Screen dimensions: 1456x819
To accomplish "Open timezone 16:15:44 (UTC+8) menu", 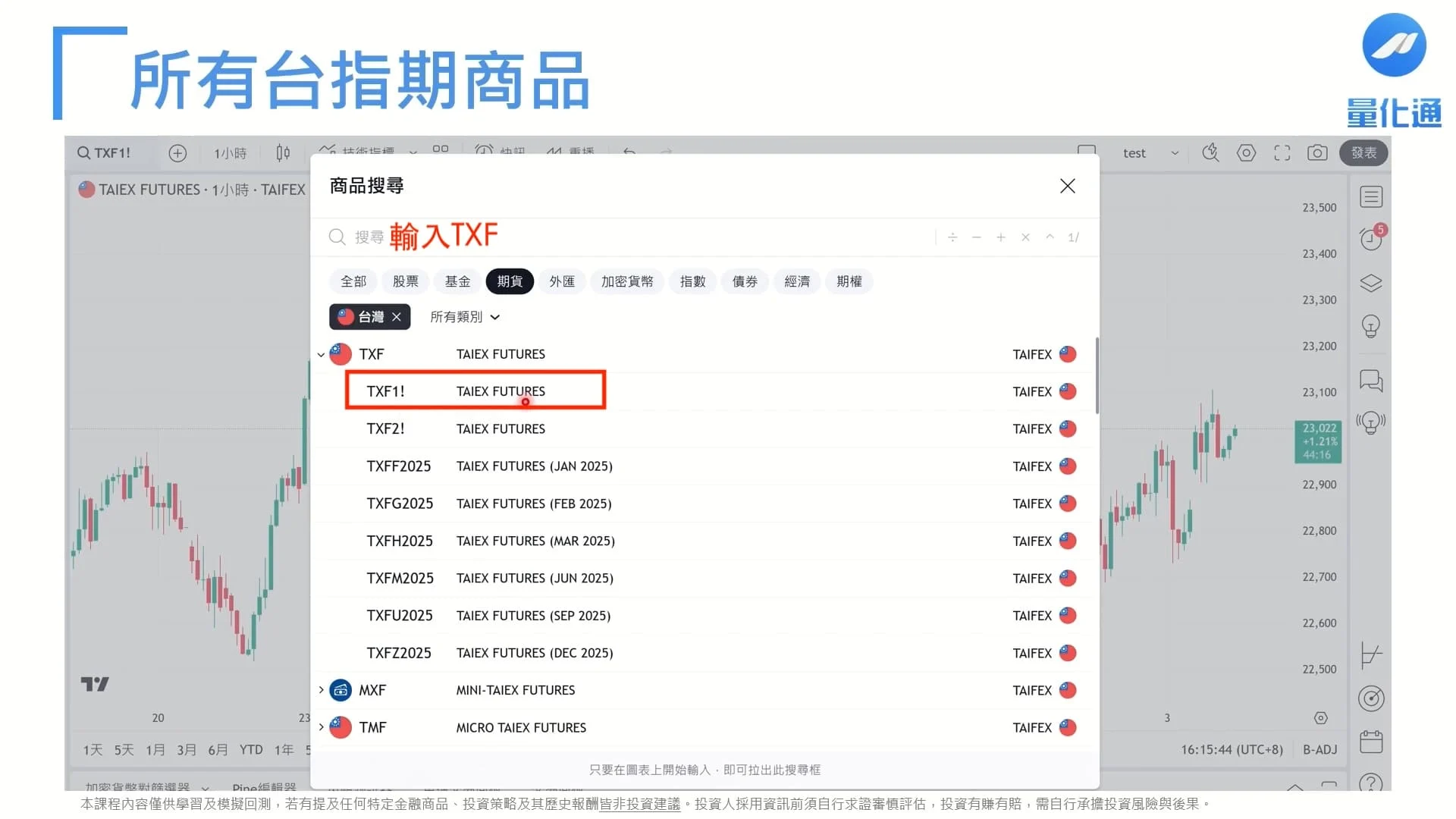I will 1232,750.
